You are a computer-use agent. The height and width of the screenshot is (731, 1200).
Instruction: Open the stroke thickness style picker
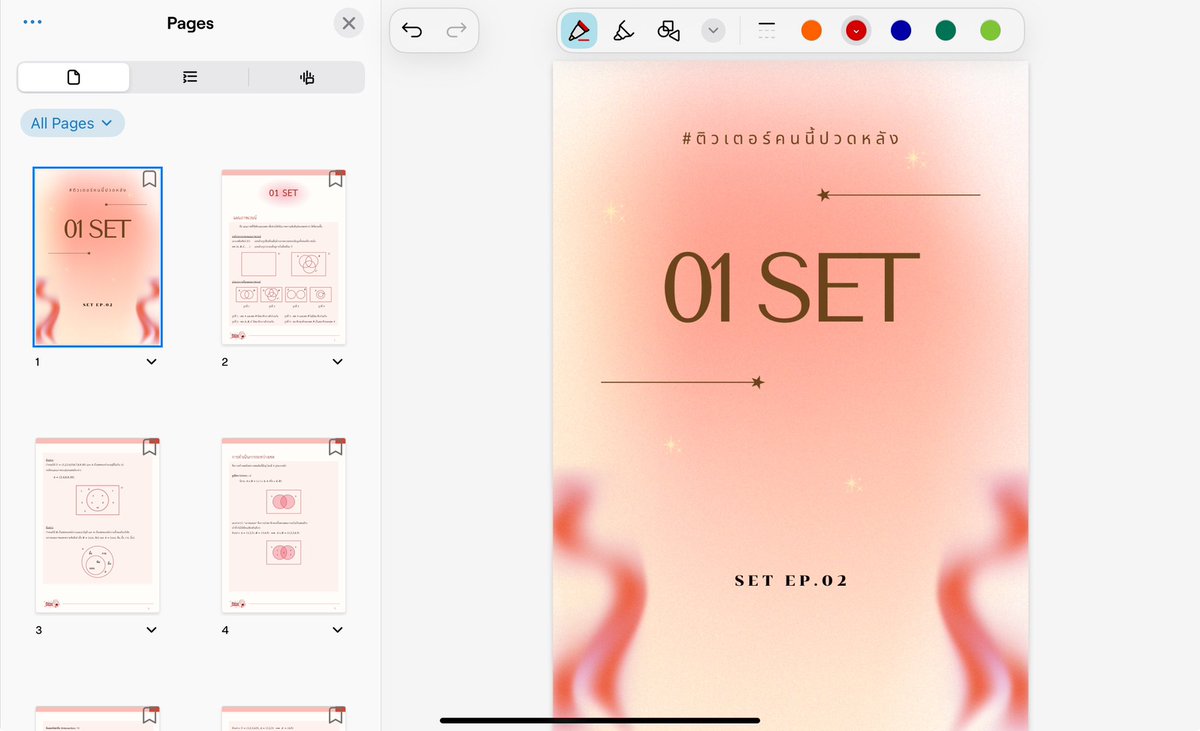coord(767,31)
